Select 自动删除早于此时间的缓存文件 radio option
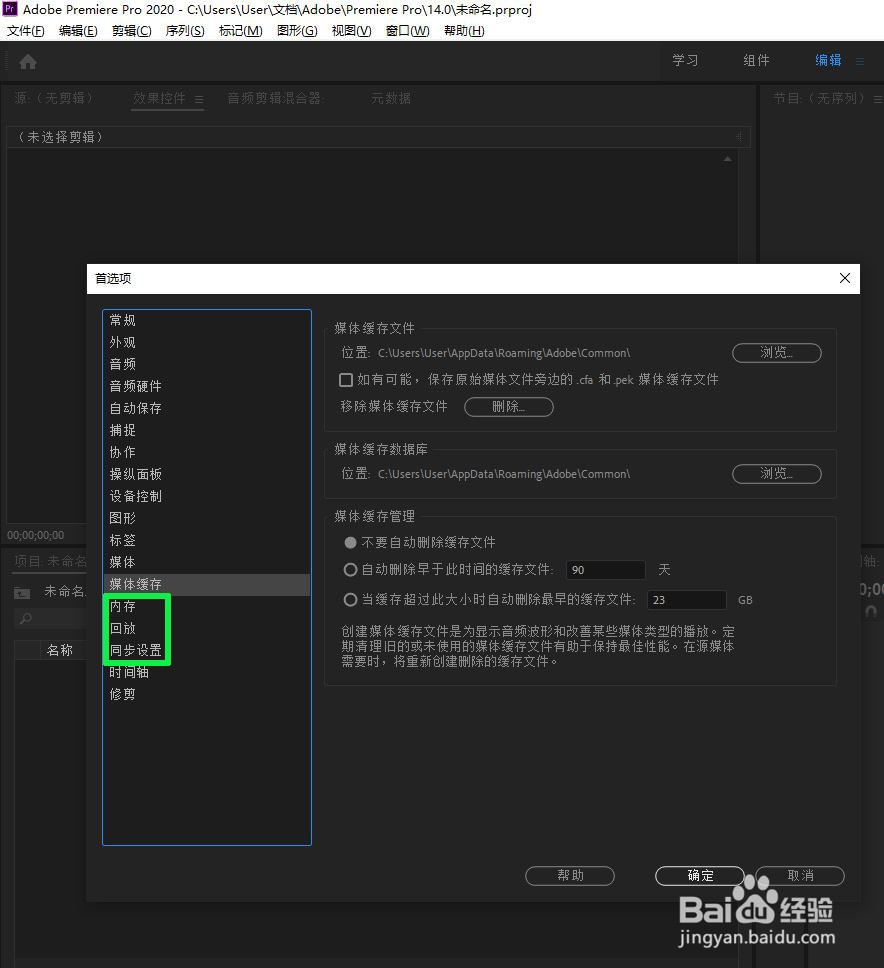Screen dimensions: 884x968 (x=350, y=570)
